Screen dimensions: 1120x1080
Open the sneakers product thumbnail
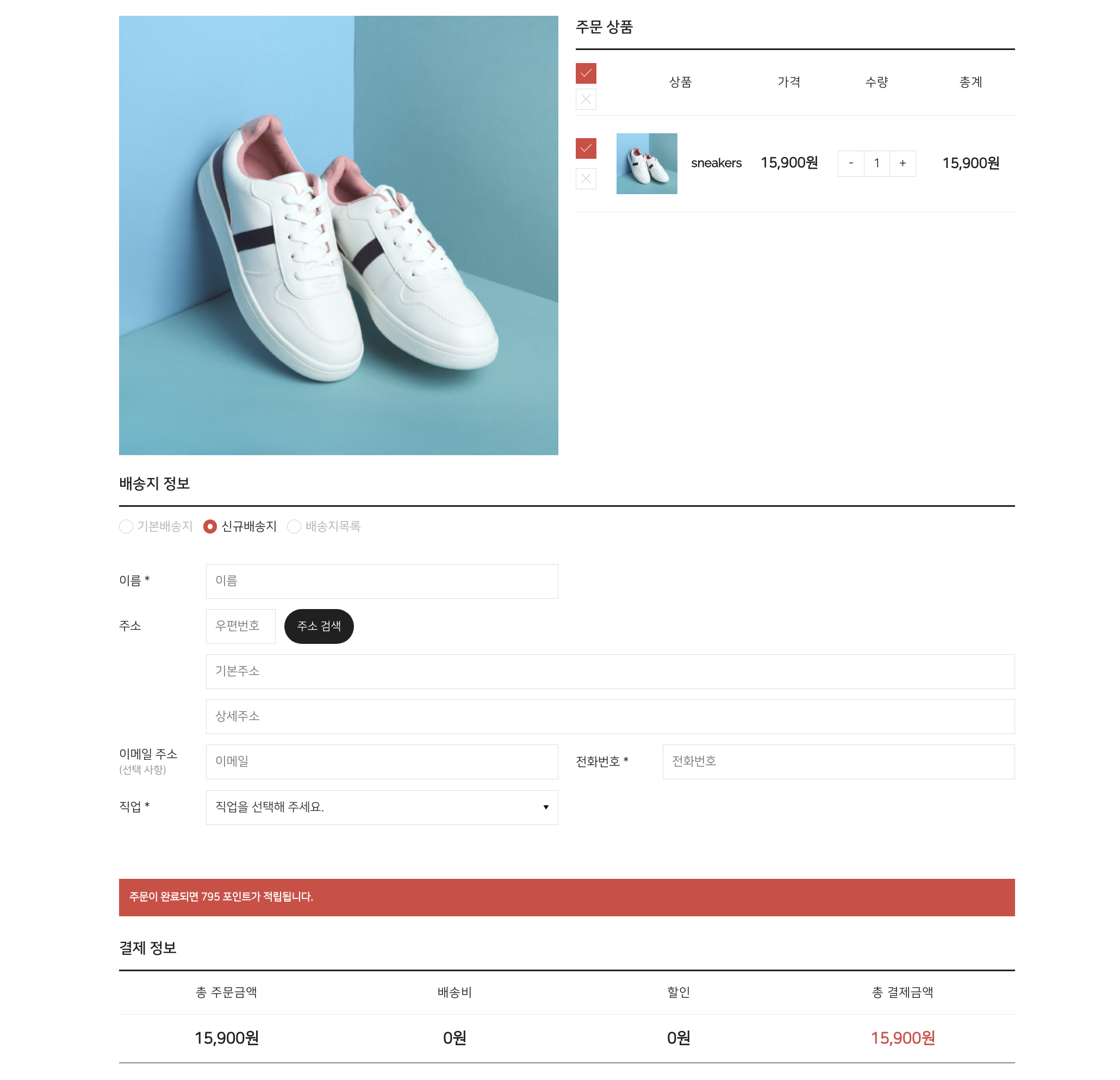point(647,164)
